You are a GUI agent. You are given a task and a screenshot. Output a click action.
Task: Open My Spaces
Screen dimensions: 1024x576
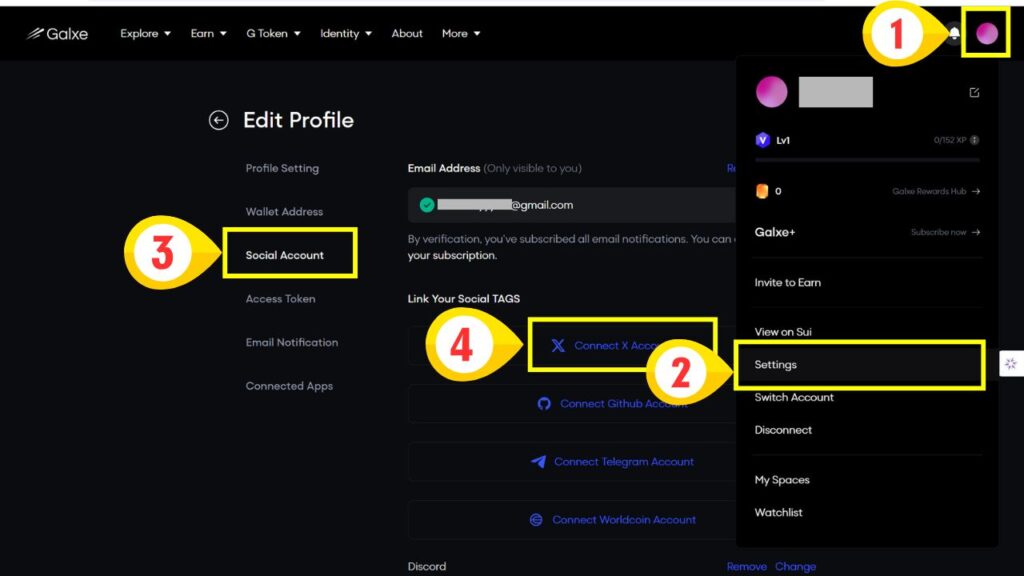coord(782,479)
